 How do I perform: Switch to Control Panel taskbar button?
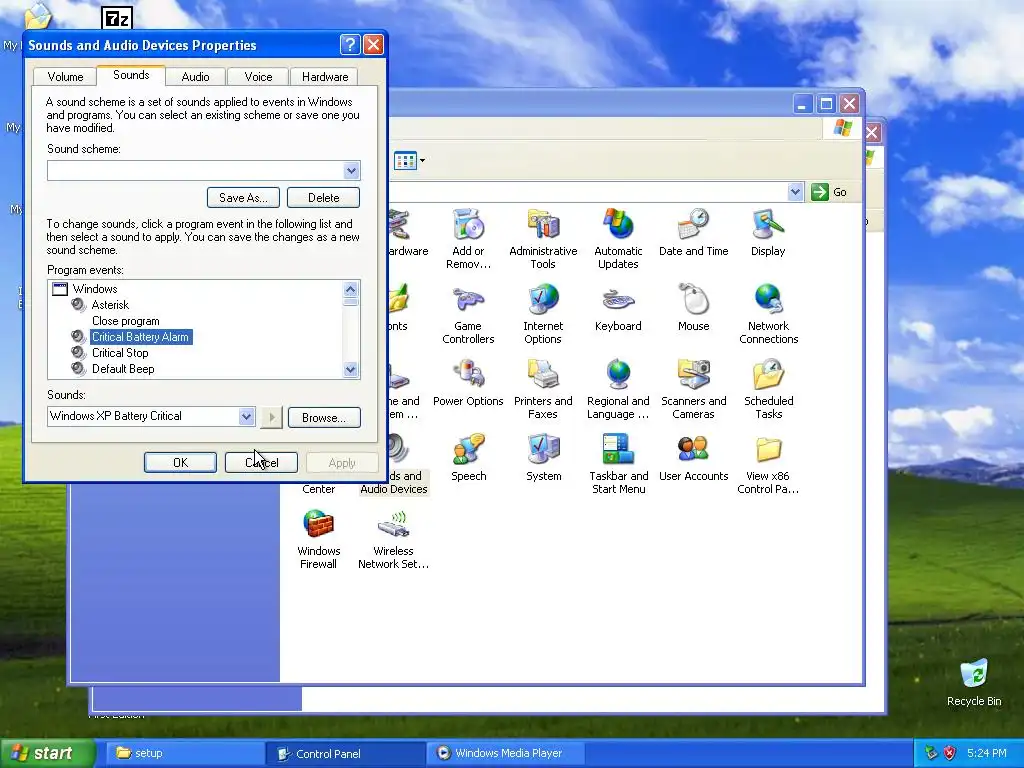(x=345, y=754)
